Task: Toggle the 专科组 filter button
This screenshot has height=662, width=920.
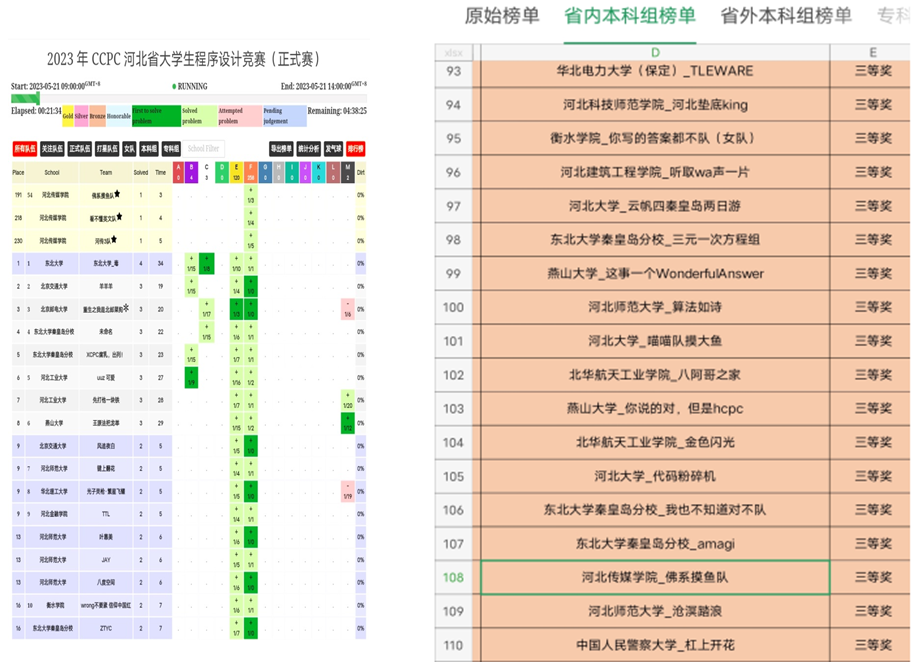Action: [x=171, y=149]
